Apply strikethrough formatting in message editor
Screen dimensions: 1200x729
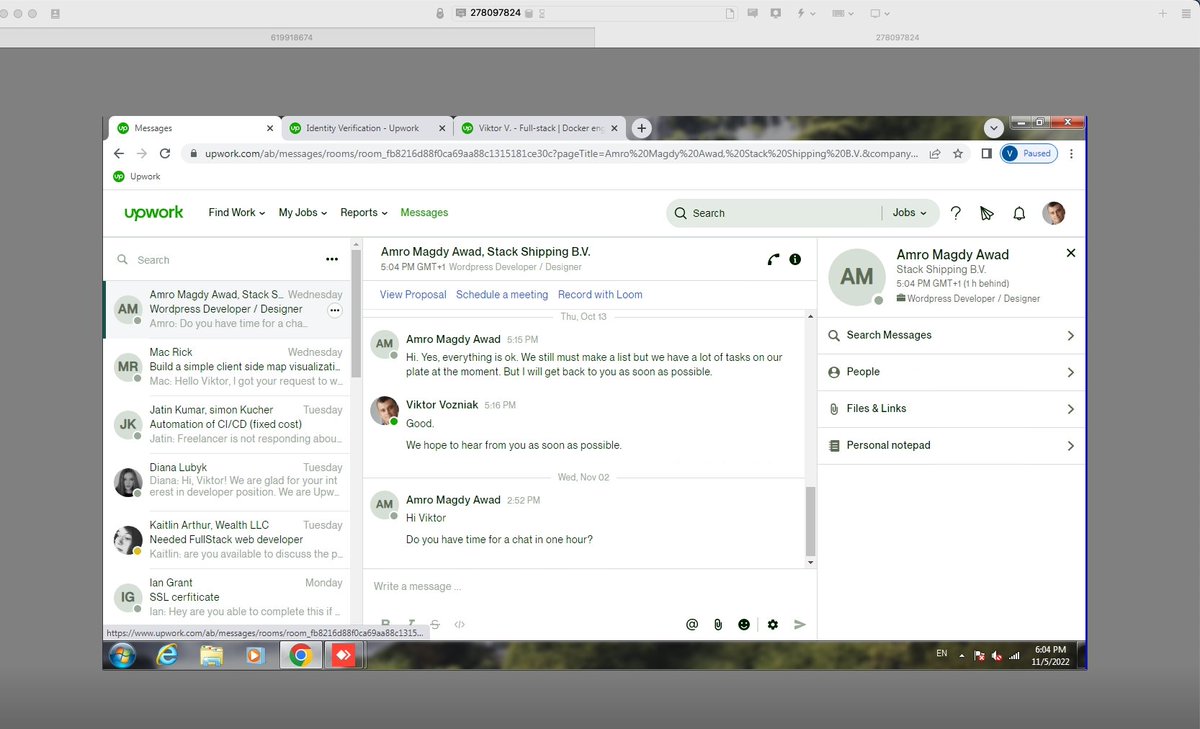pyautogui.click(x=435, y=624)
